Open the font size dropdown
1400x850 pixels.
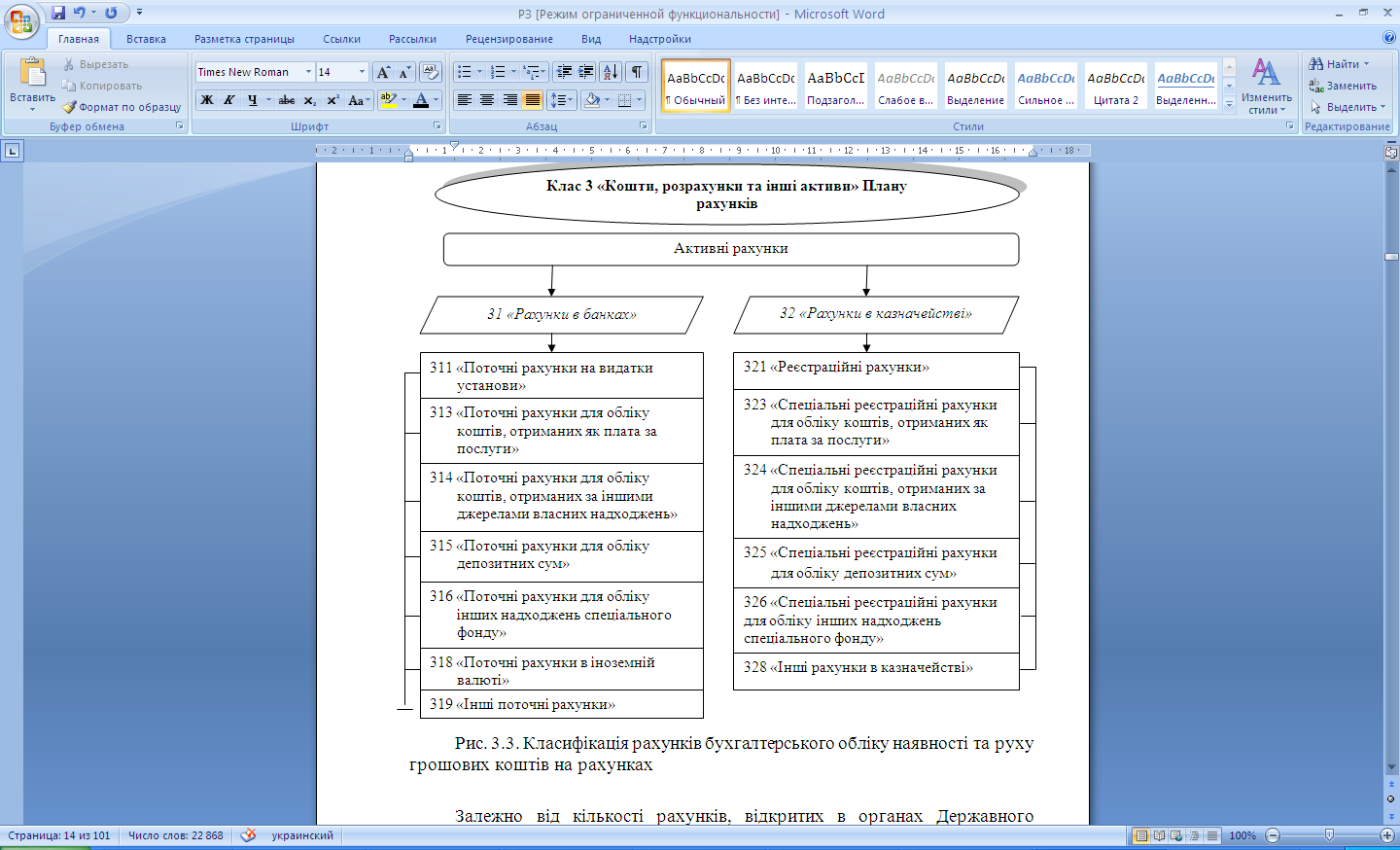click(x=362, y=72)
